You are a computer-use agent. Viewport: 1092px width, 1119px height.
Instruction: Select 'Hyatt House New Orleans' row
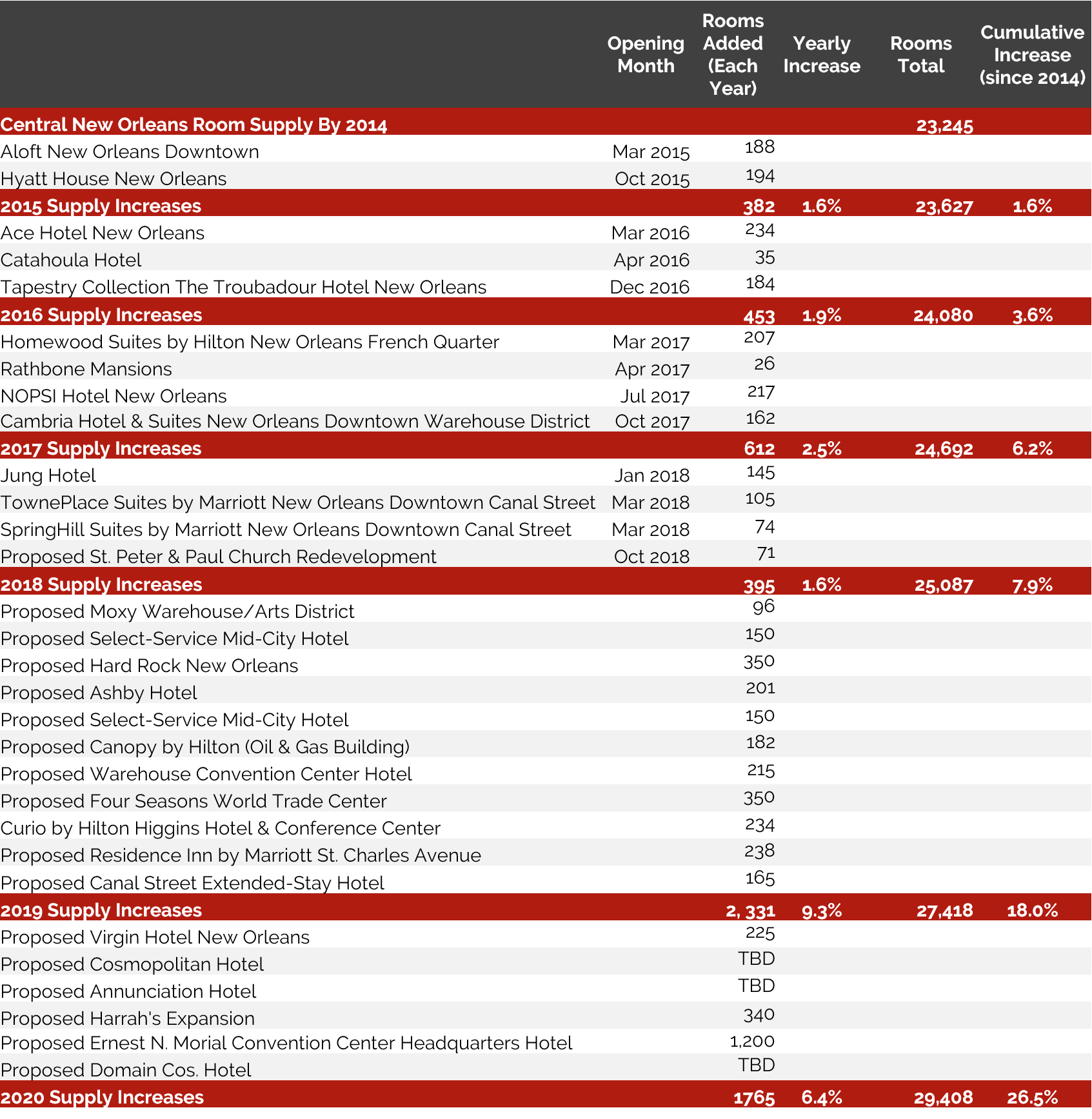tap(114, 179)
